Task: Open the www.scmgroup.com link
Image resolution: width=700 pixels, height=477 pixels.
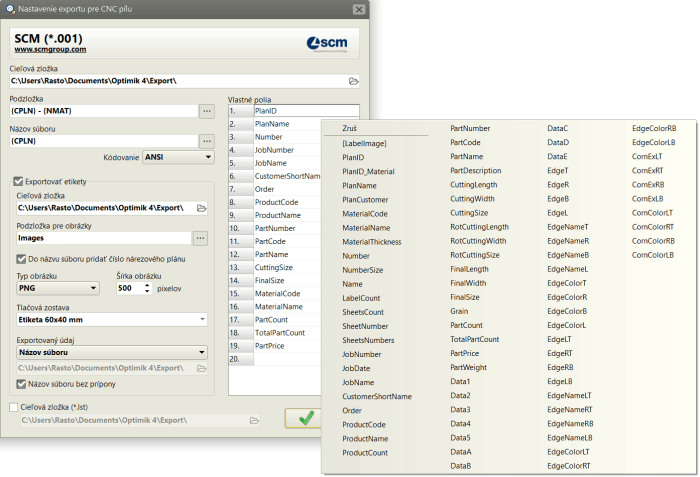Action: pyautogui.click(x=50, y=50)
